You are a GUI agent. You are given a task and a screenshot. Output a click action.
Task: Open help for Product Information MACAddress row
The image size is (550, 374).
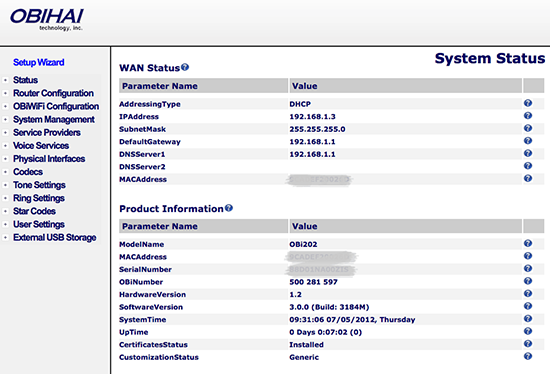[x=528, y=256]
